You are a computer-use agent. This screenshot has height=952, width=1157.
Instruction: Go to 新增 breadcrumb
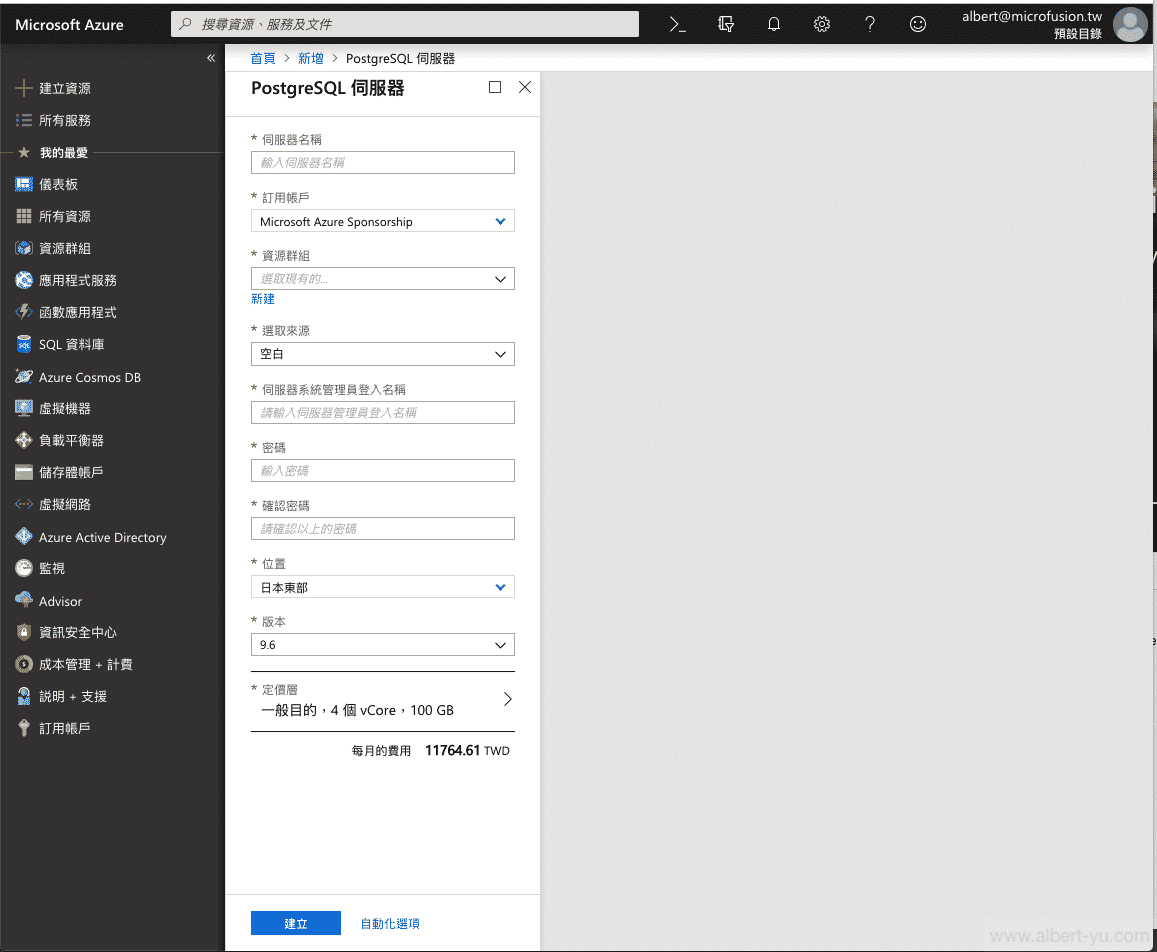(311, 58)
